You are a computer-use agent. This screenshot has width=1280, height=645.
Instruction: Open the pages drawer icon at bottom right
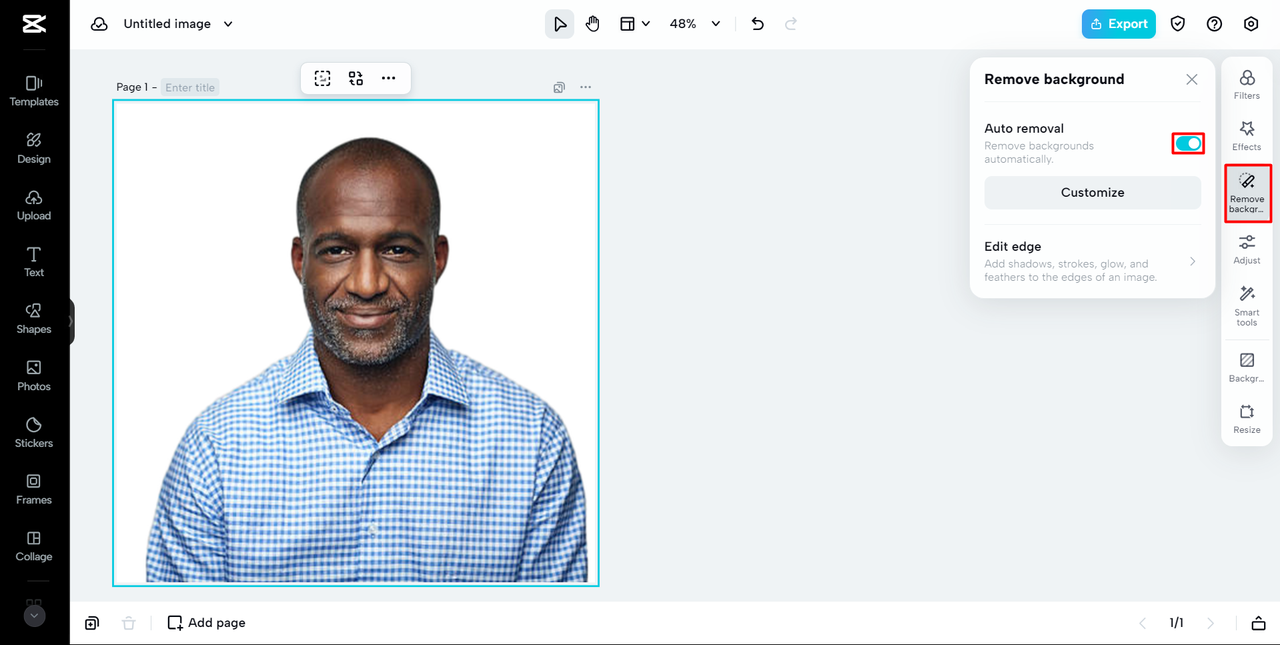point(1259,623)
